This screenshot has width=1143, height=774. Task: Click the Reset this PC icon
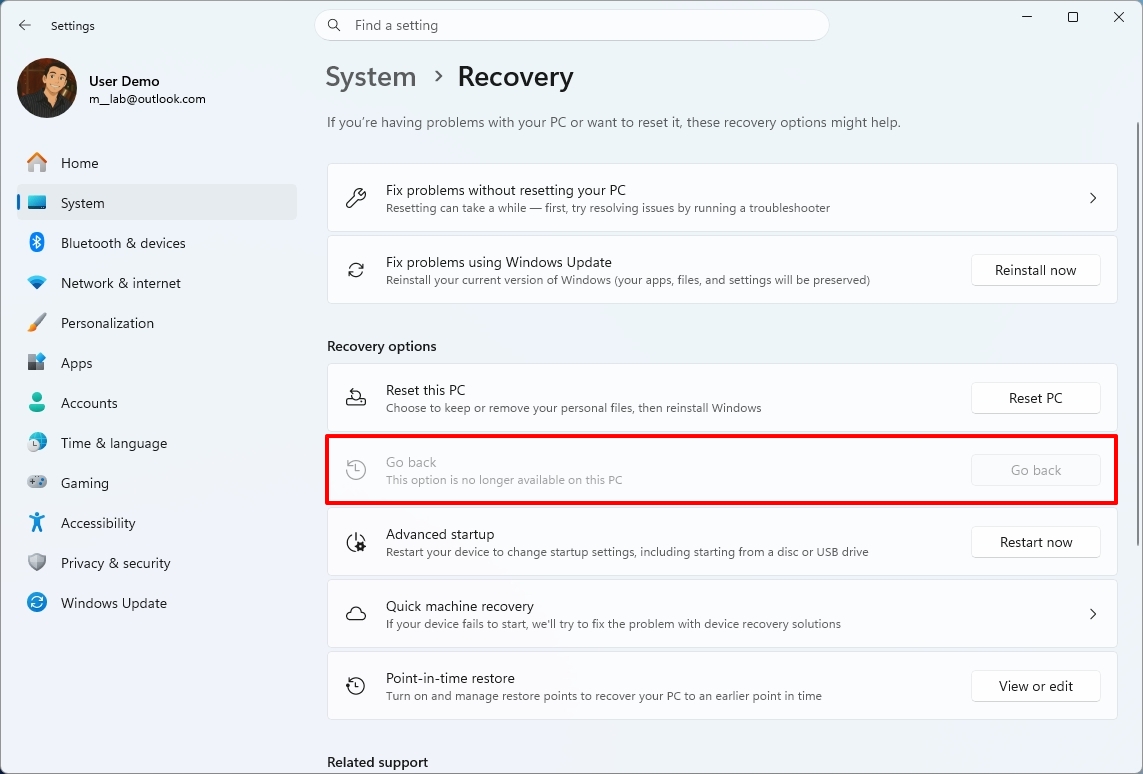[356, 398]
